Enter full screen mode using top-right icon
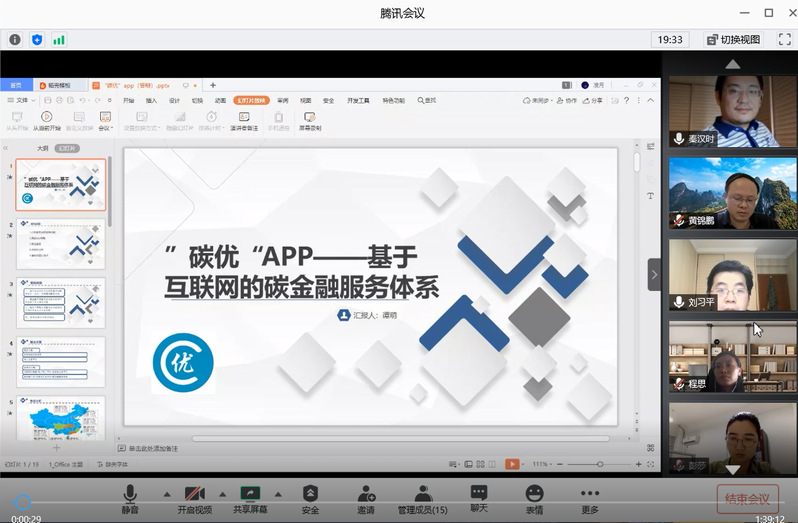The image size is (798, 523). coord(784,40)
